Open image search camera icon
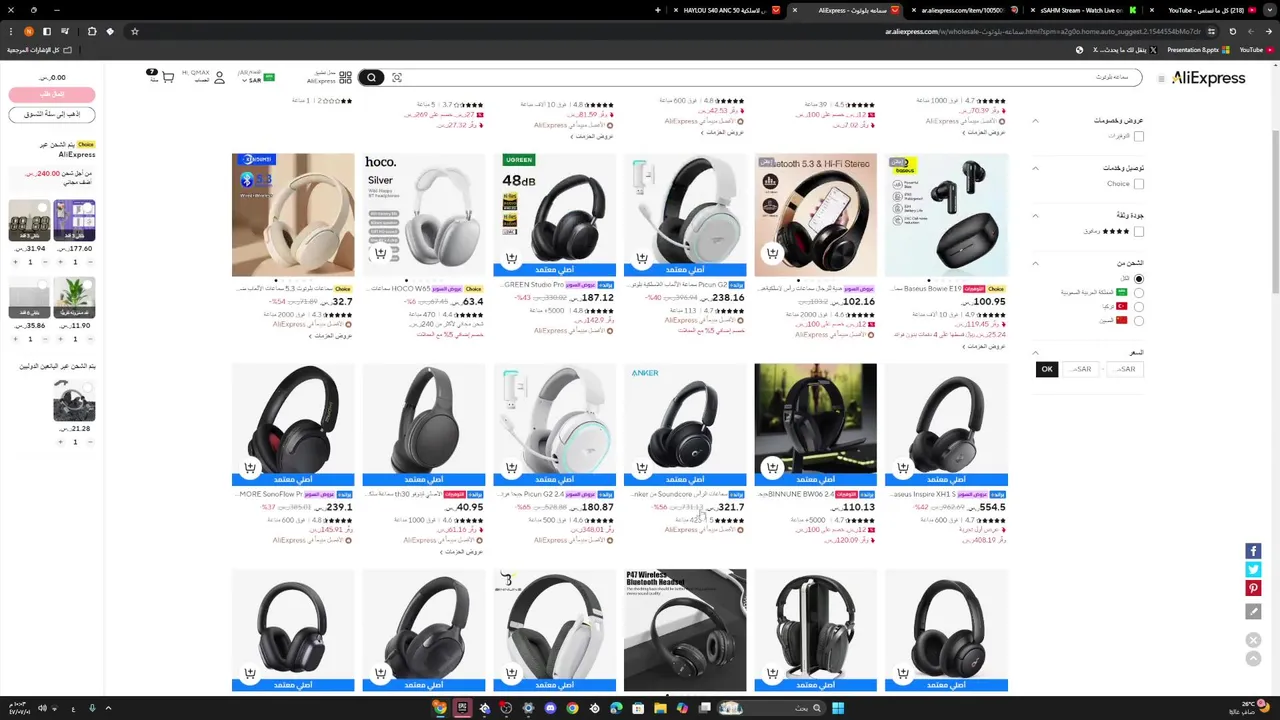 (397, 77)
